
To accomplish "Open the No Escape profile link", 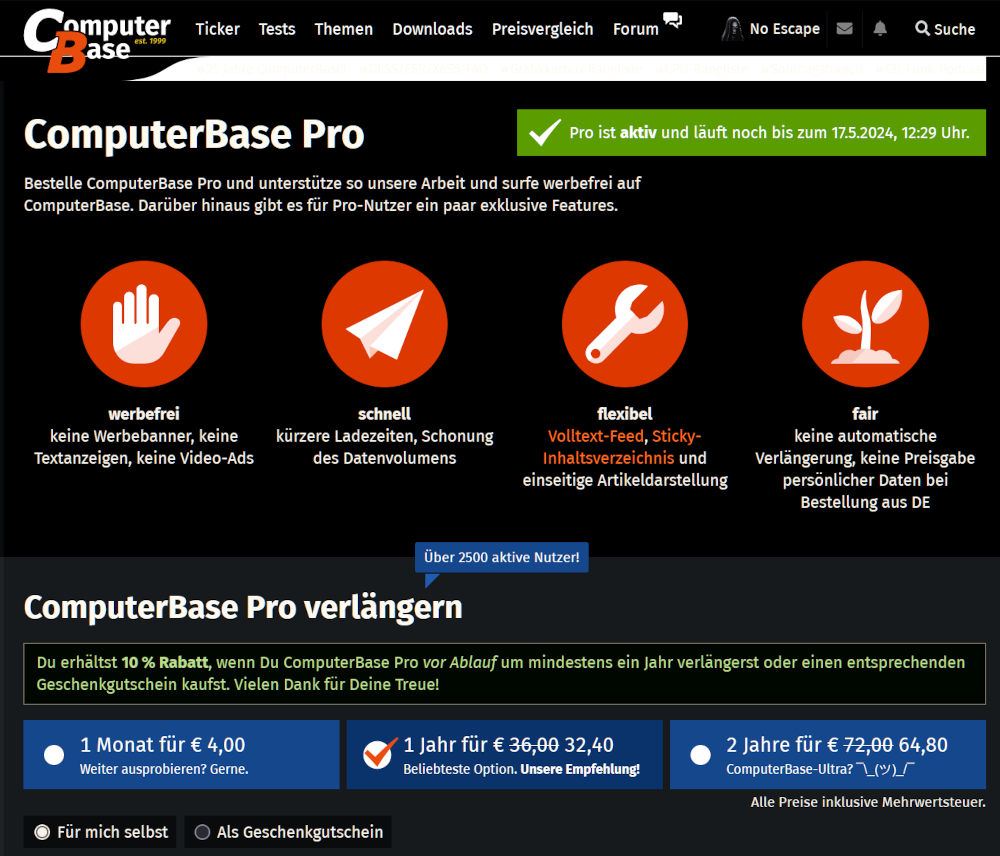I will 784,29.
